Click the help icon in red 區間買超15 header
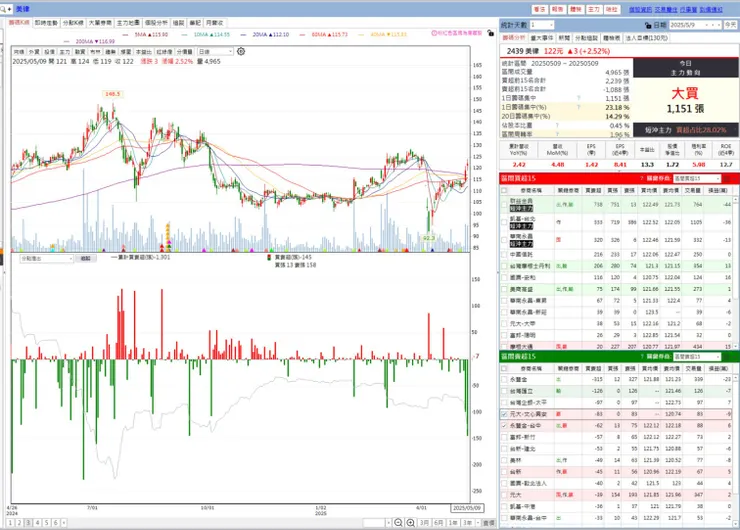 (x=642, y=178)
